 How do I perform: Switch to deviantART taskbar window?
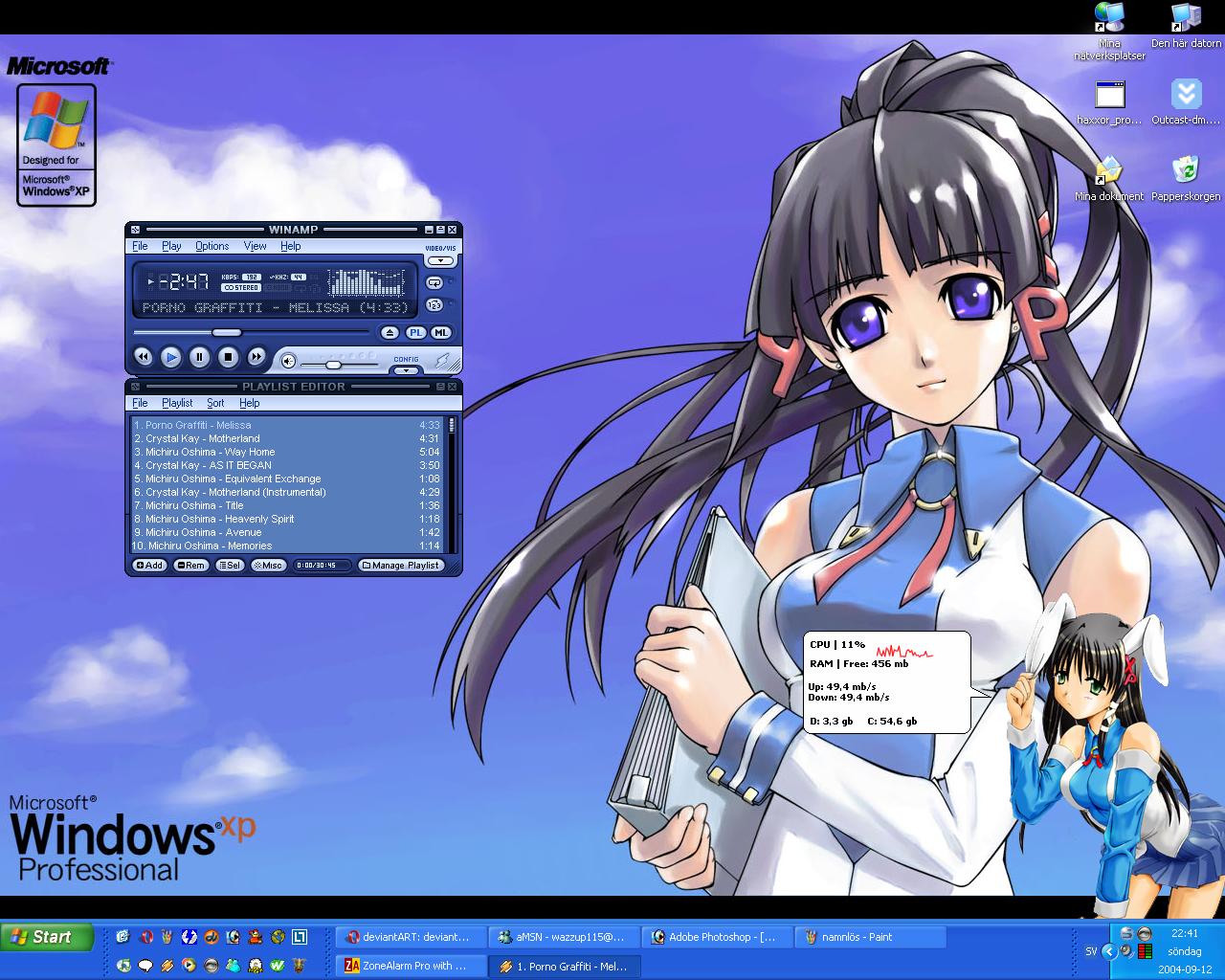click(x=410, y=937)
